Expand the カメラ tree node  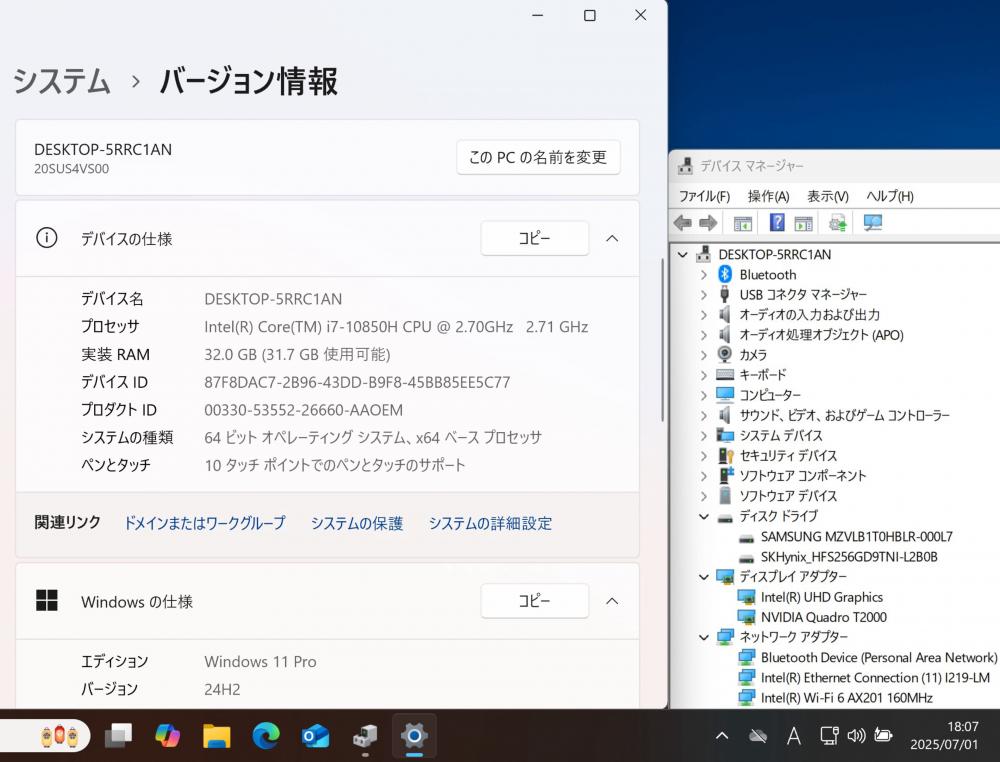coord(703,355)
